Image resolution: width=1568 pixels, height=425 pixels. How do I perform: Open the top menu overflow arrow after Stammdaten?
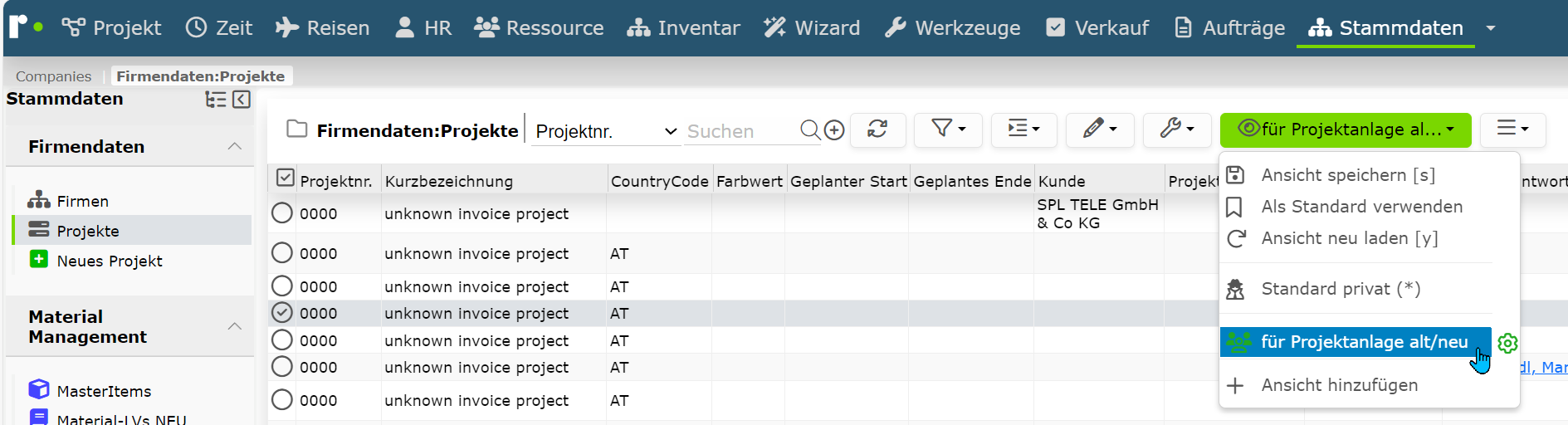tap(1491, 28)
